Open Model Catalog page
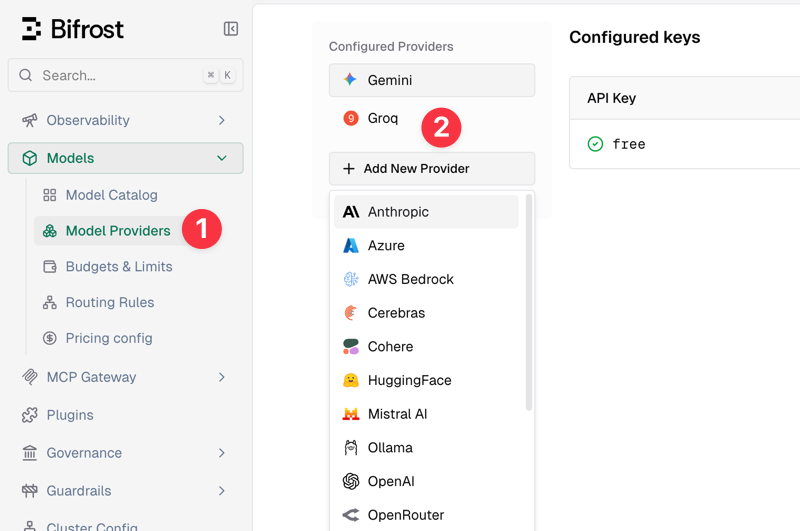This screenshot has height=531, width=800. pos(111,195)
